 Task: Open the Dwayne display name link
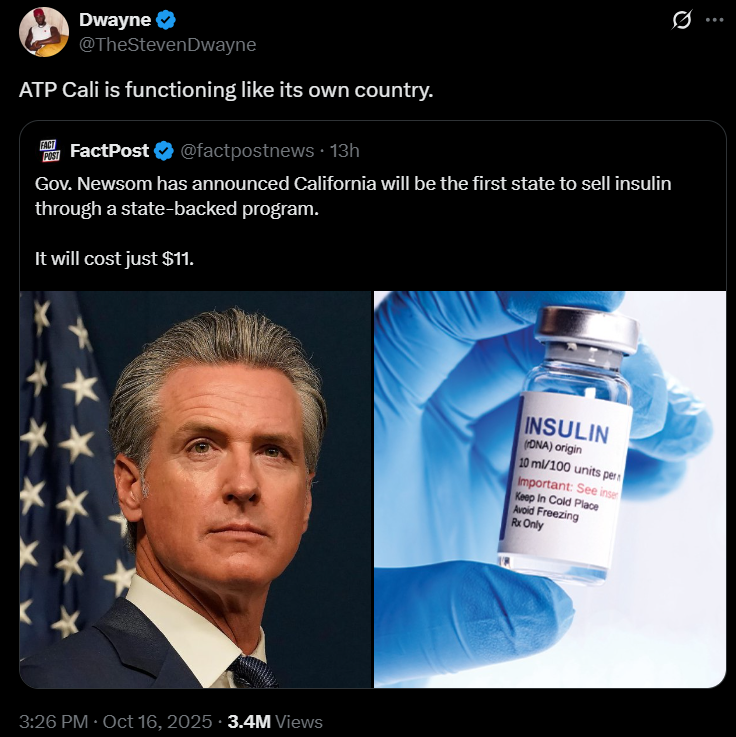[115, 20]
